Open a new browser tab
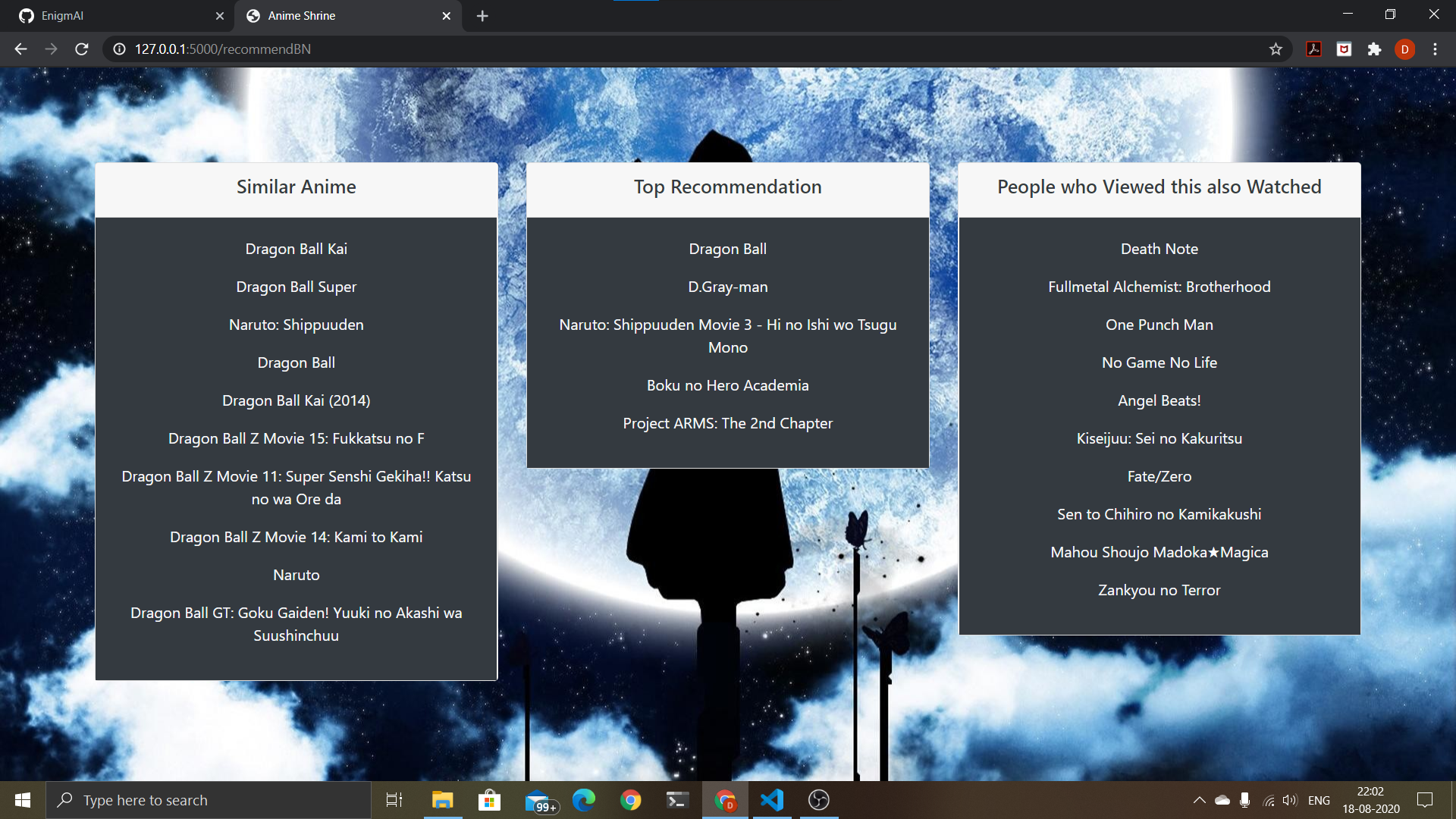The image size is (1456, 819). [482, 16]
